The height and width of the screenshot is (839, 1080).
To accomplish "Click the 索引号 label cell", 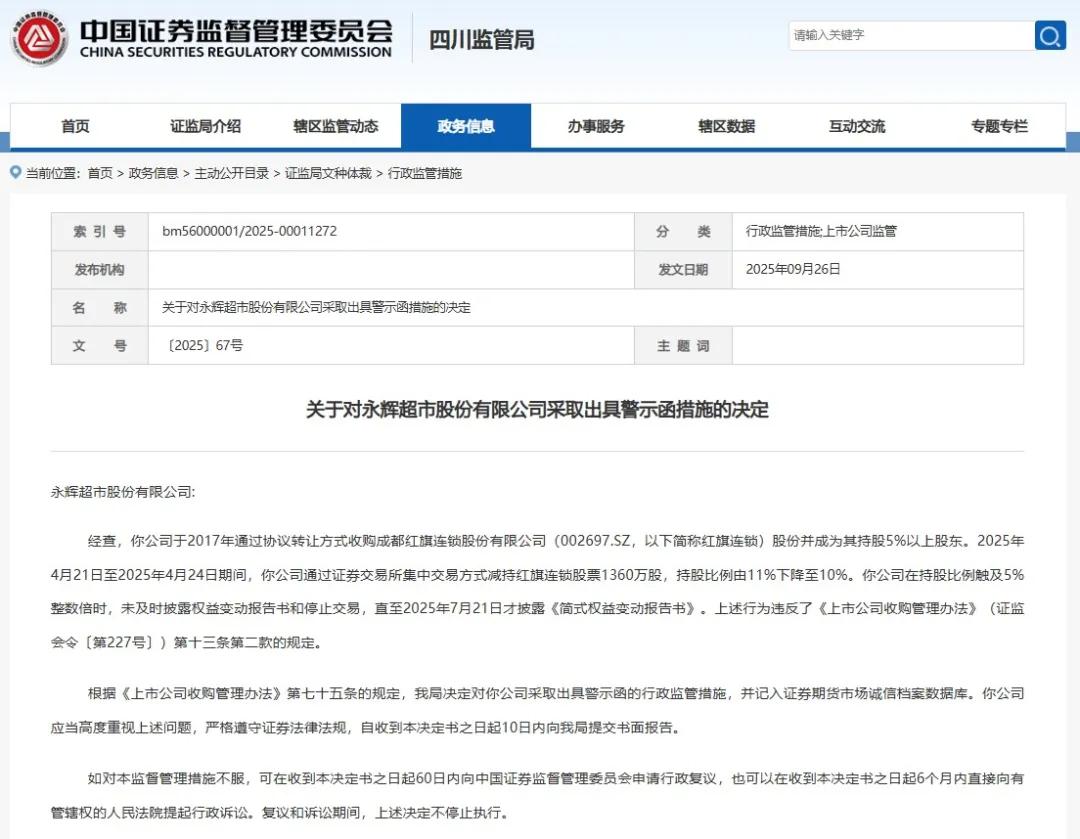I will pyautogui.click(x=100, y=231).
